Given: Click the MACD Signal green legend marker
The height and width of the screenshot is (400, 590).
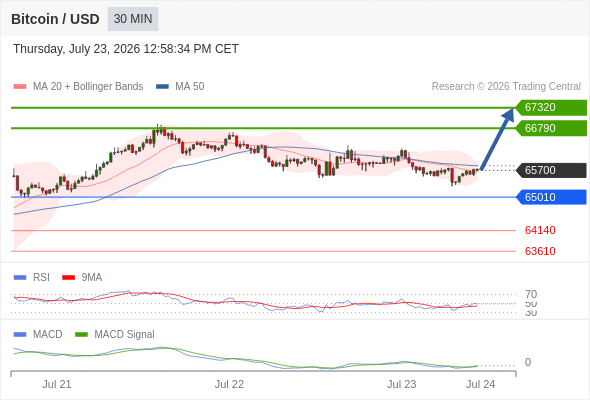Looking at the screenshot, I should coord(81,335).
